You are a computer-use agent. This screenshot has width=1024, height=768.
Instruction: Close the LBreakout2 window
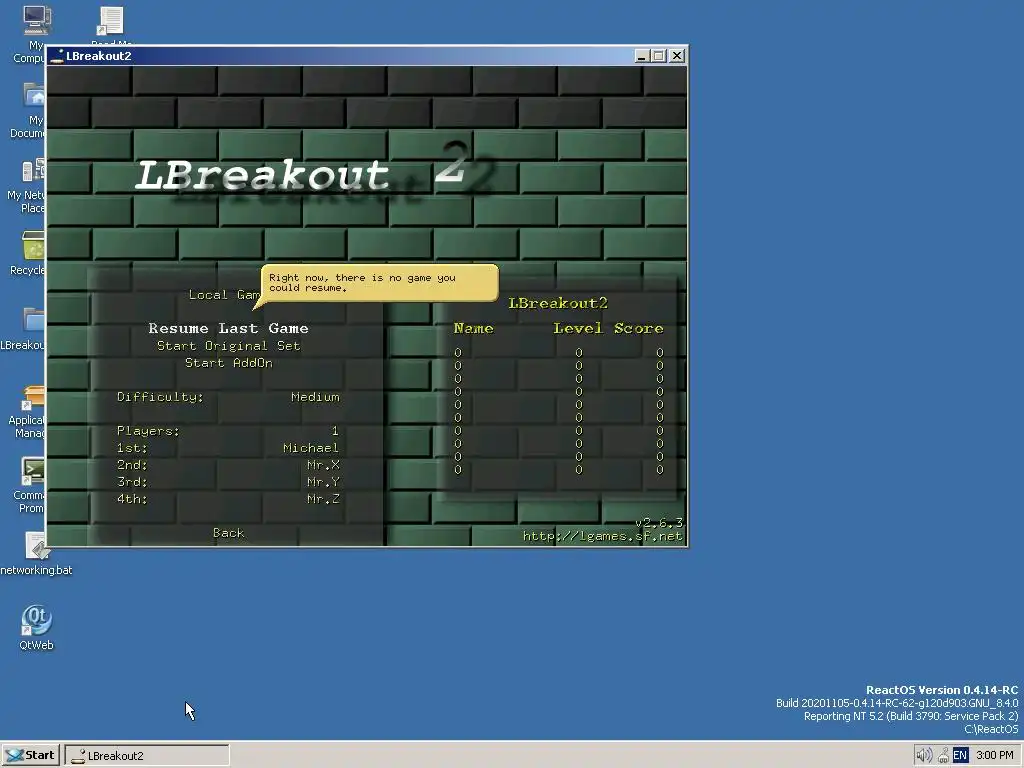tap(677, 56)
